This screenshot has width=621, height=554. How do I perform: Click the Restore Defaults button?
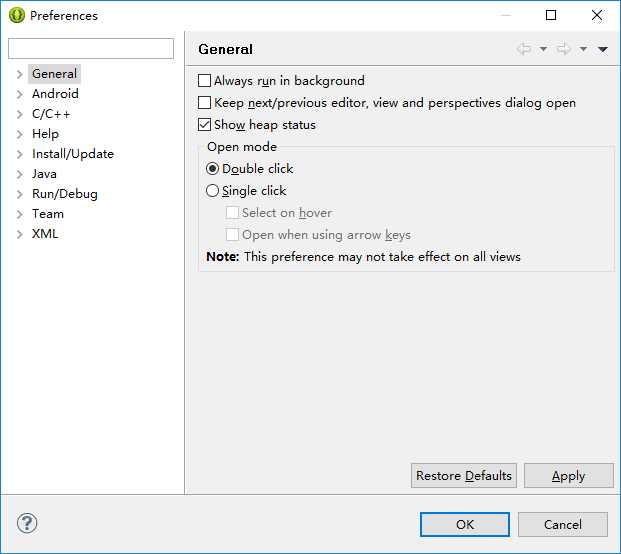click(464, 476)
